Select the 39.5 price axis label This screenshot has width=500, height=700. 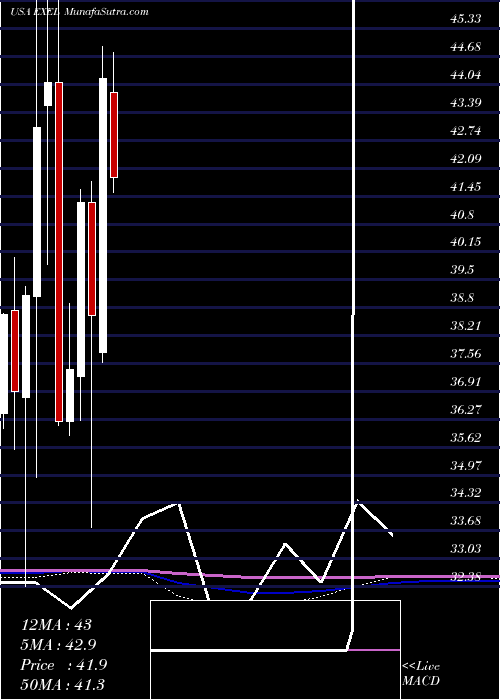click(462, 270)
